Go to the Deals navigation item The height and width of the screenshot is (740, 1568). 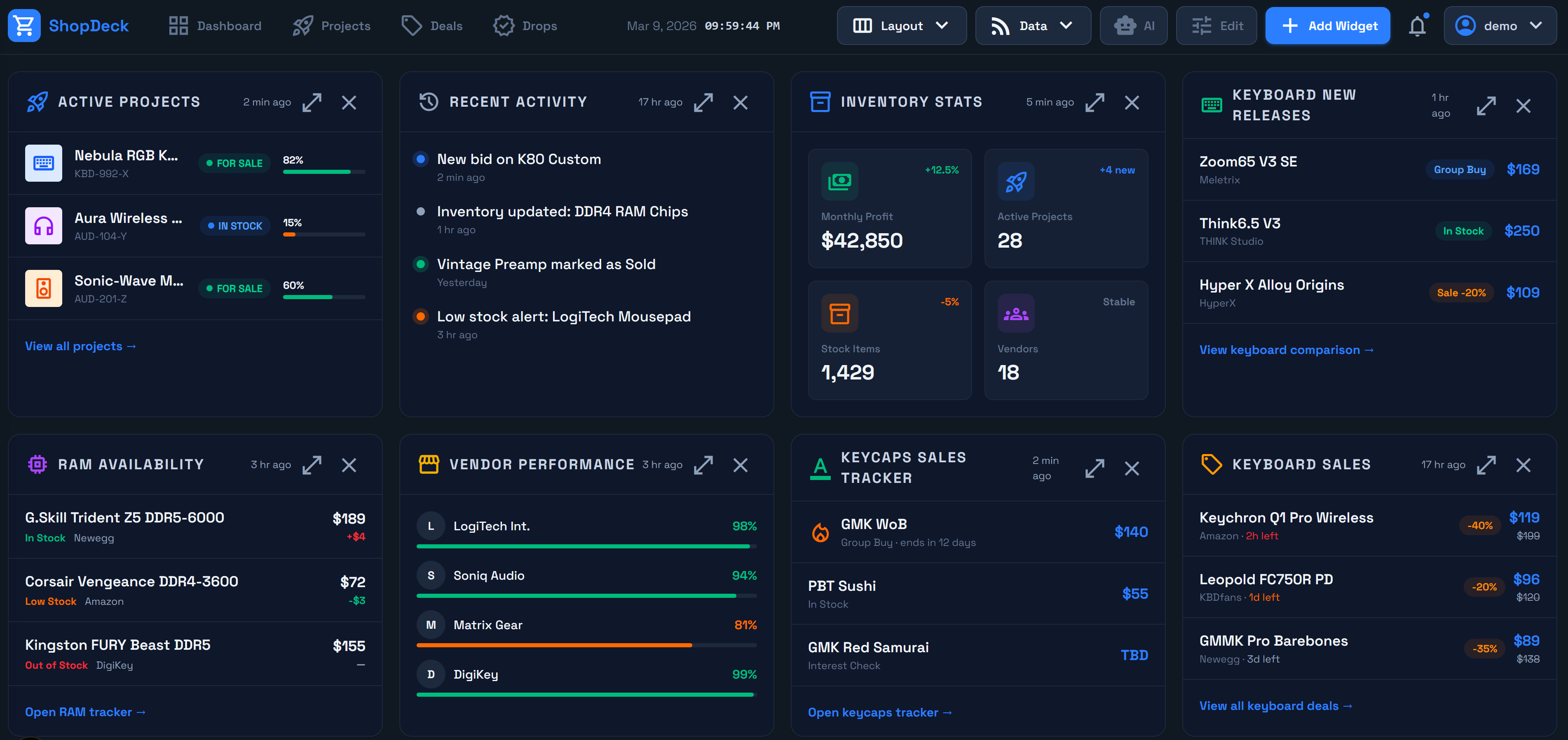click(431, 26)
